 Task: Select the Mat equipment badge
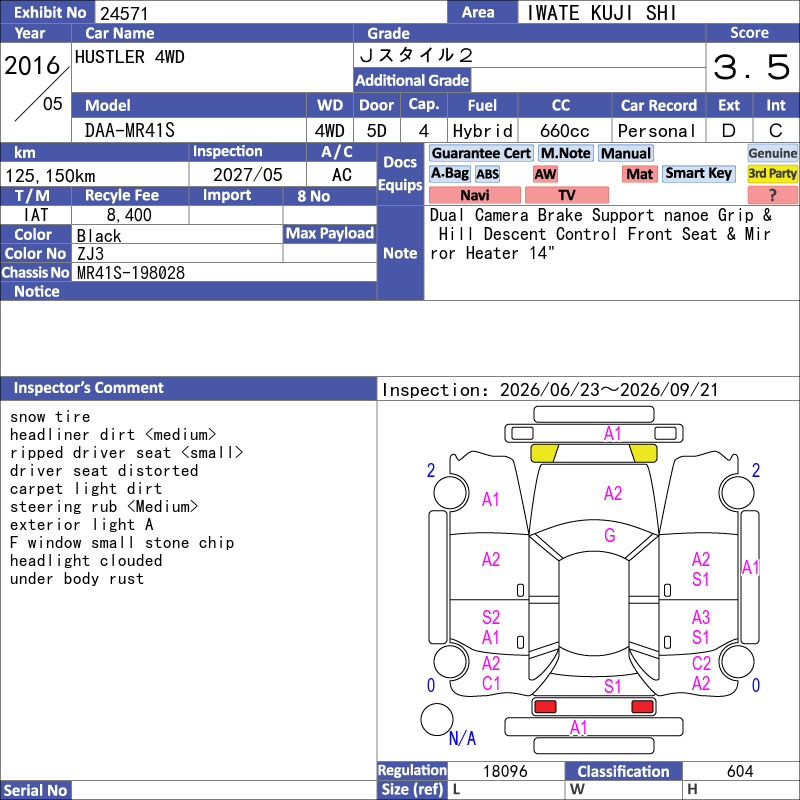[639, 174]
